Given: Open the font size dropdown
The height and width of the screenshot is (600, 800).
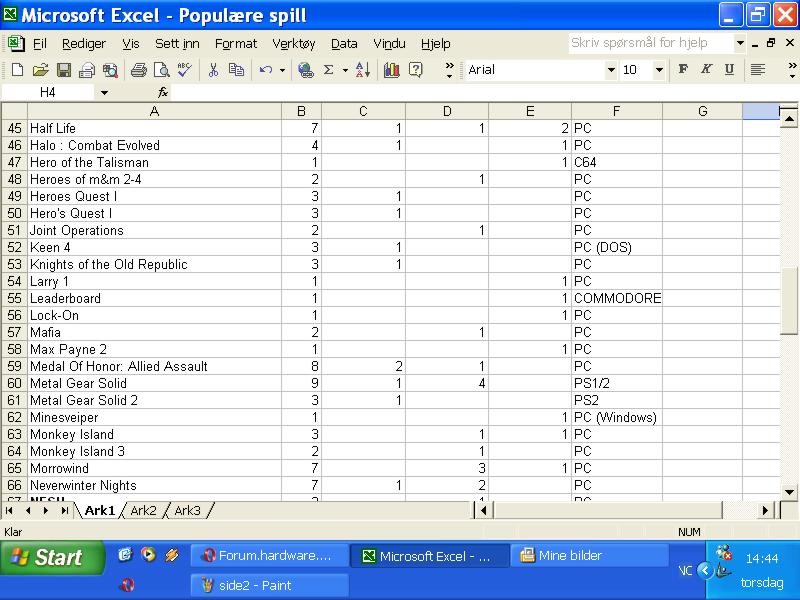Looking at the screenshot, I should pyautogui.click(x=659, y=70).
